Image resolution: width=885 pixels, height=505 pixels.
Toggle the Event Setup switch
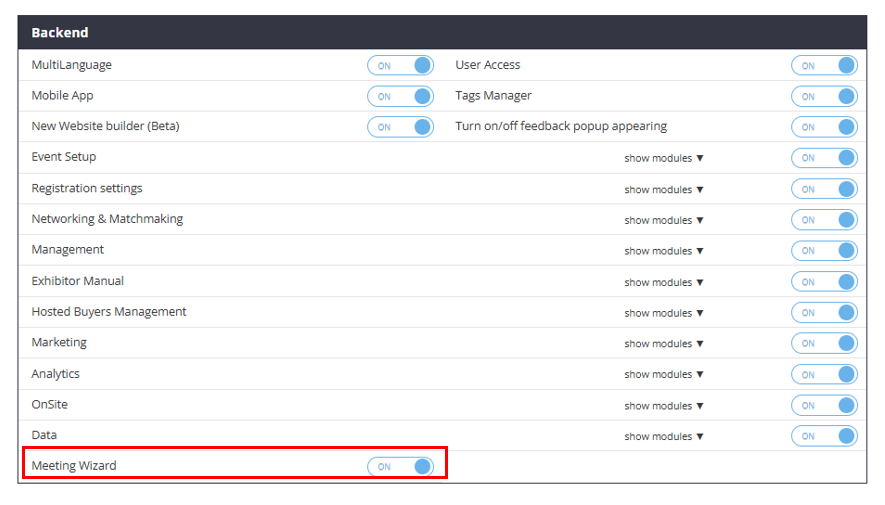824,158
